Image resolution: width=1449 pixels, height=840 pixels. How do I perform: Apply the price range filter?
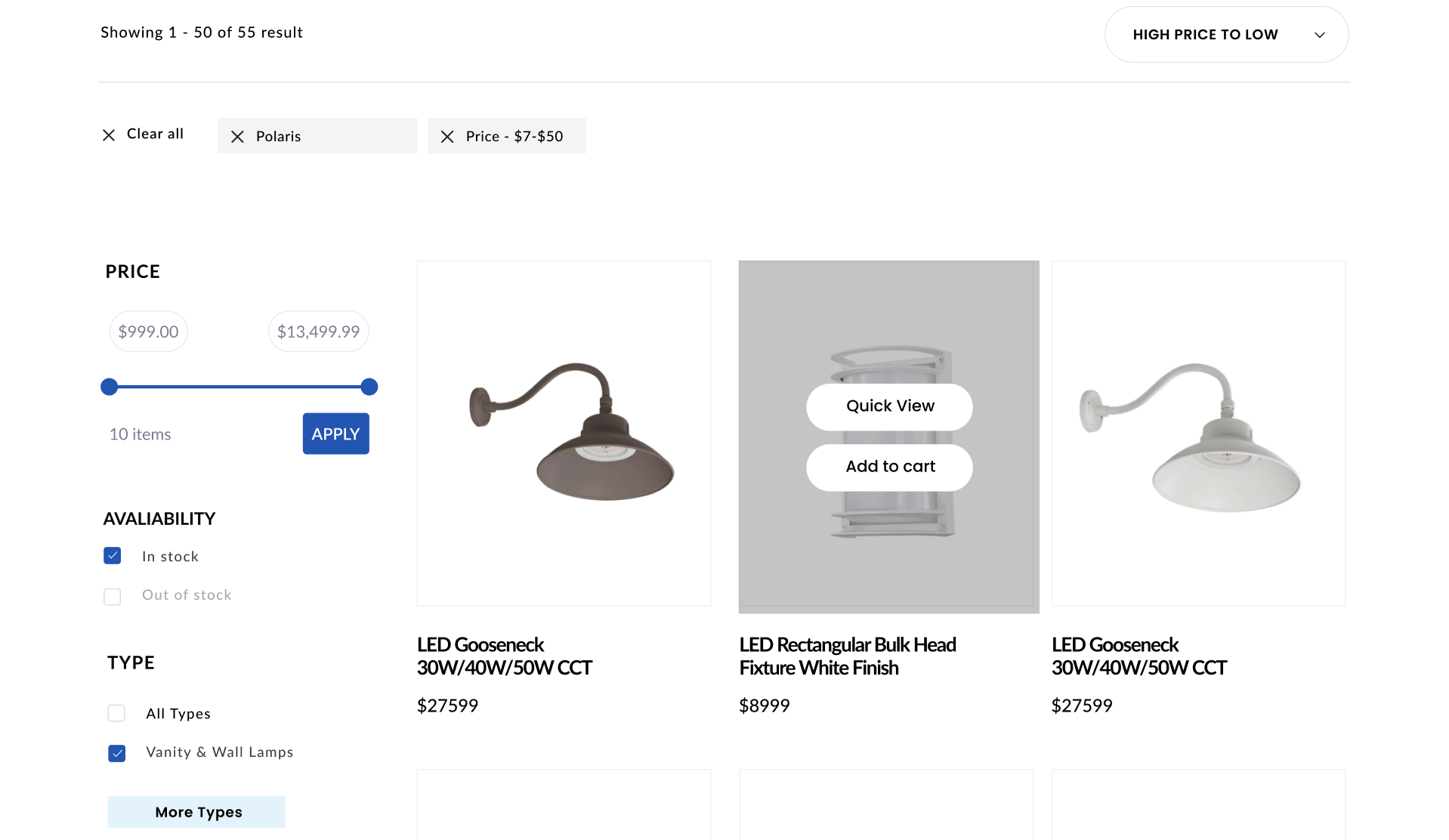[x=336, y=434]
